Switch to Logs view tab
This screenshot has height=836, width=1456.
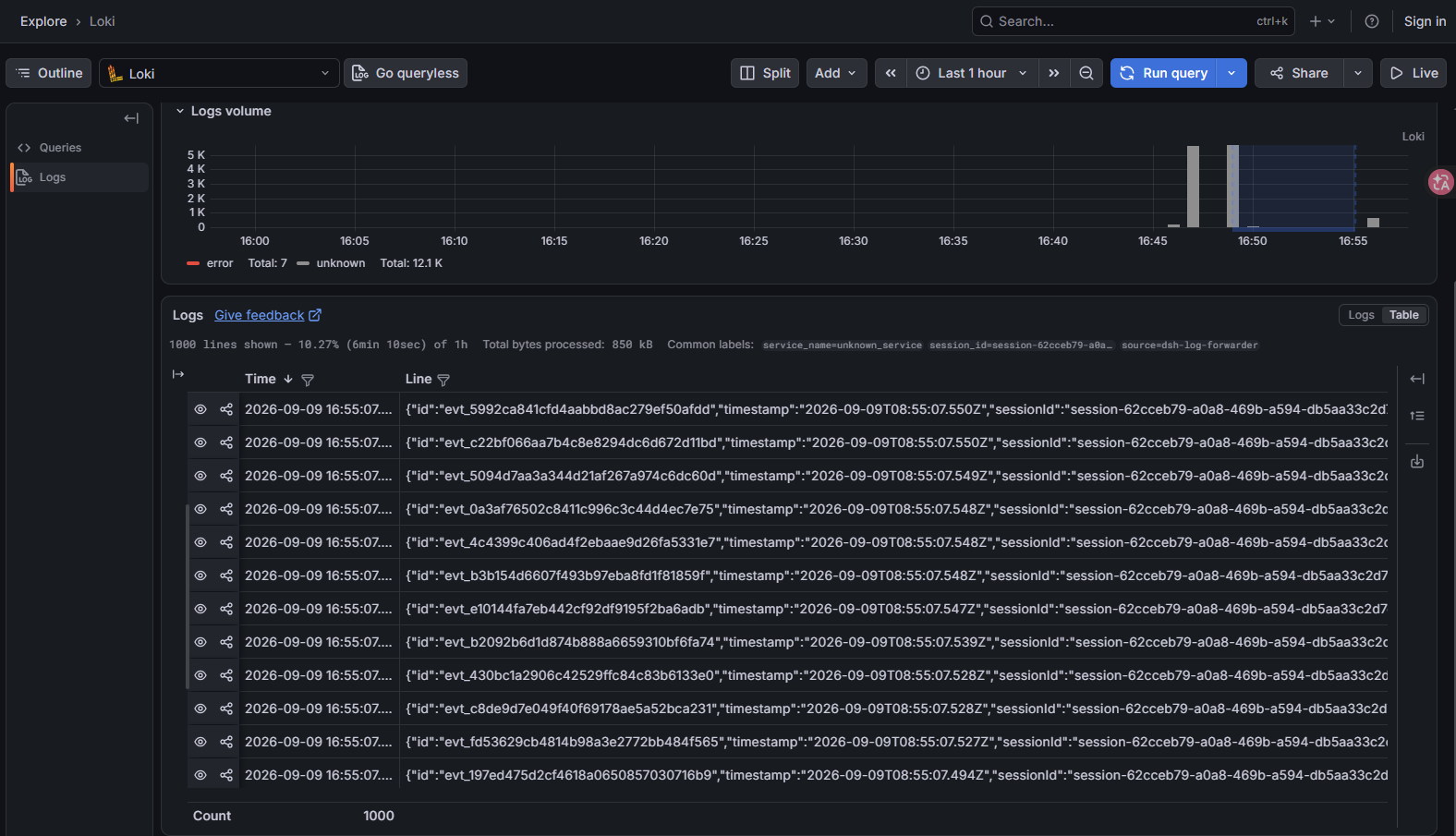click(x=1361, y=315)
